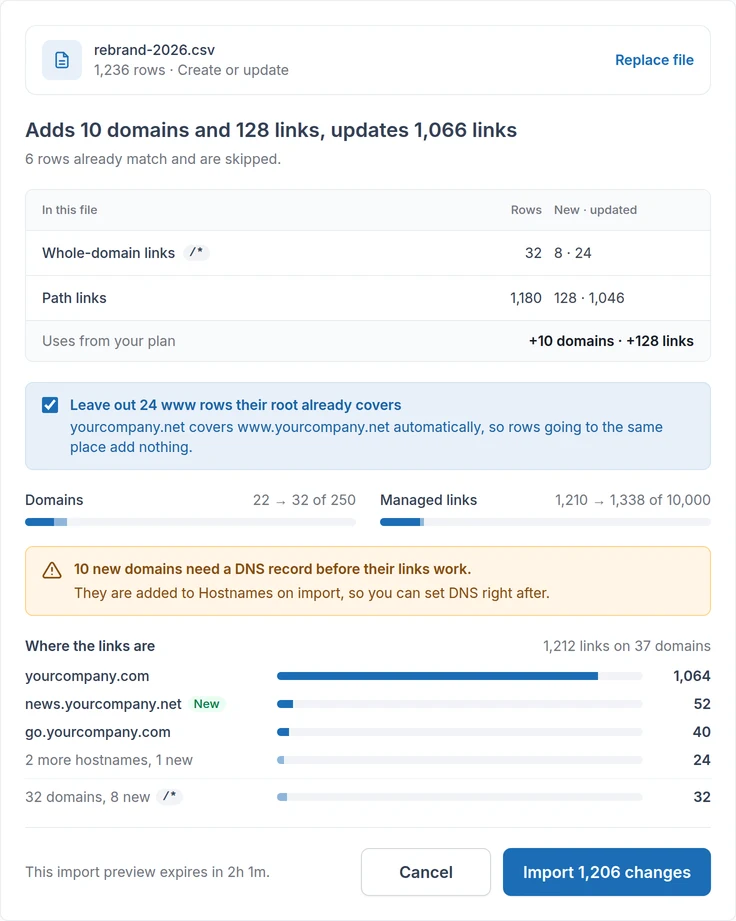This screenshot has height=921, width=736.
Task: Expand the 2 more hostnames, 1 new row
Action: click(368, 760)
